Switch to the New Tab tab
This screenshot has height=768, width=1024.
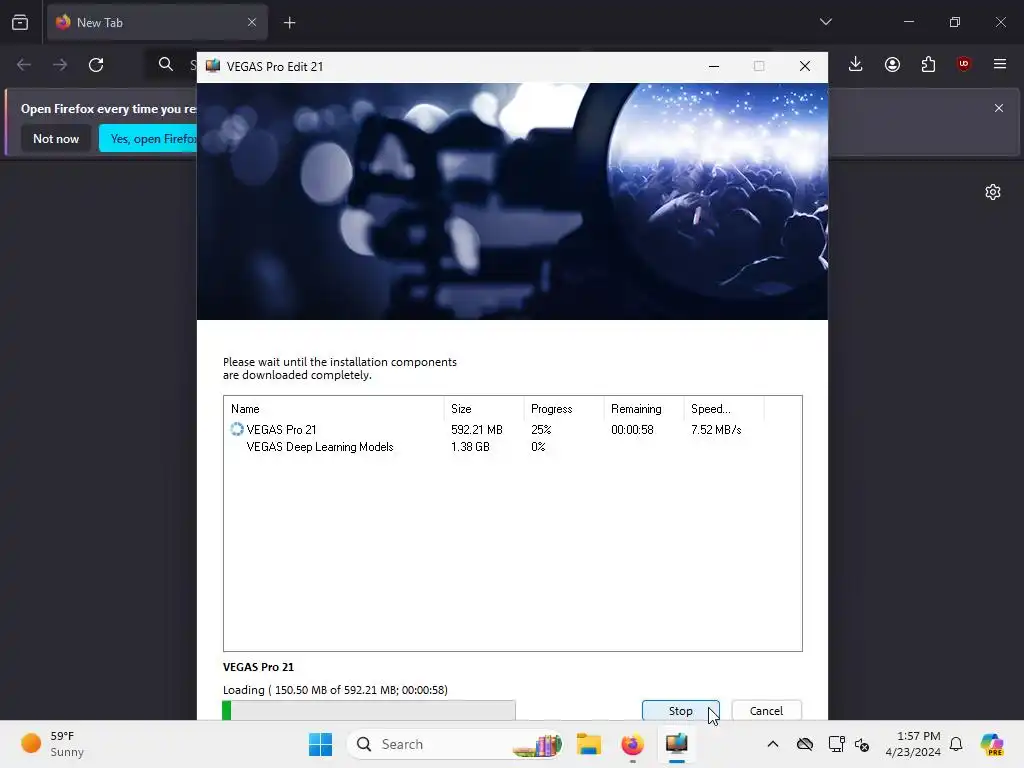pos(157,22)
